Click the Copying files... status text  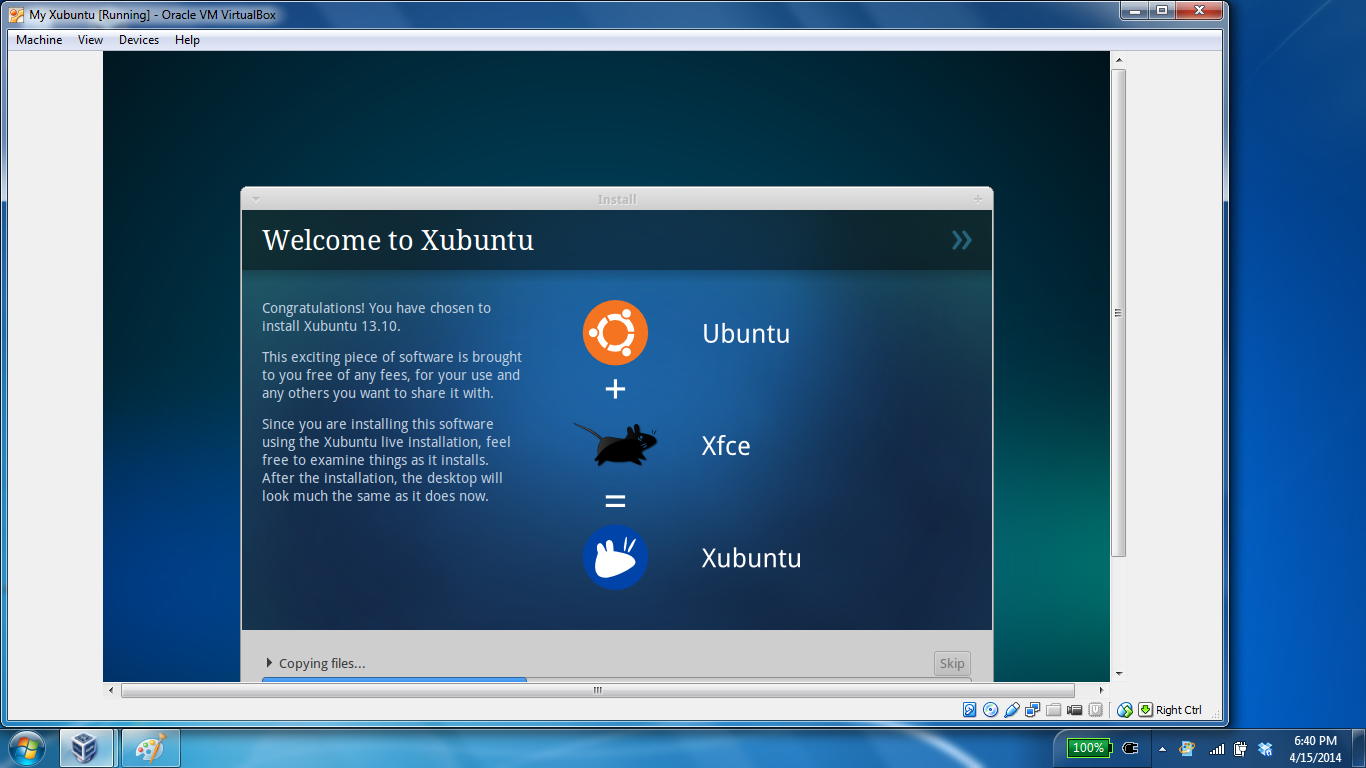coord(322,663)
